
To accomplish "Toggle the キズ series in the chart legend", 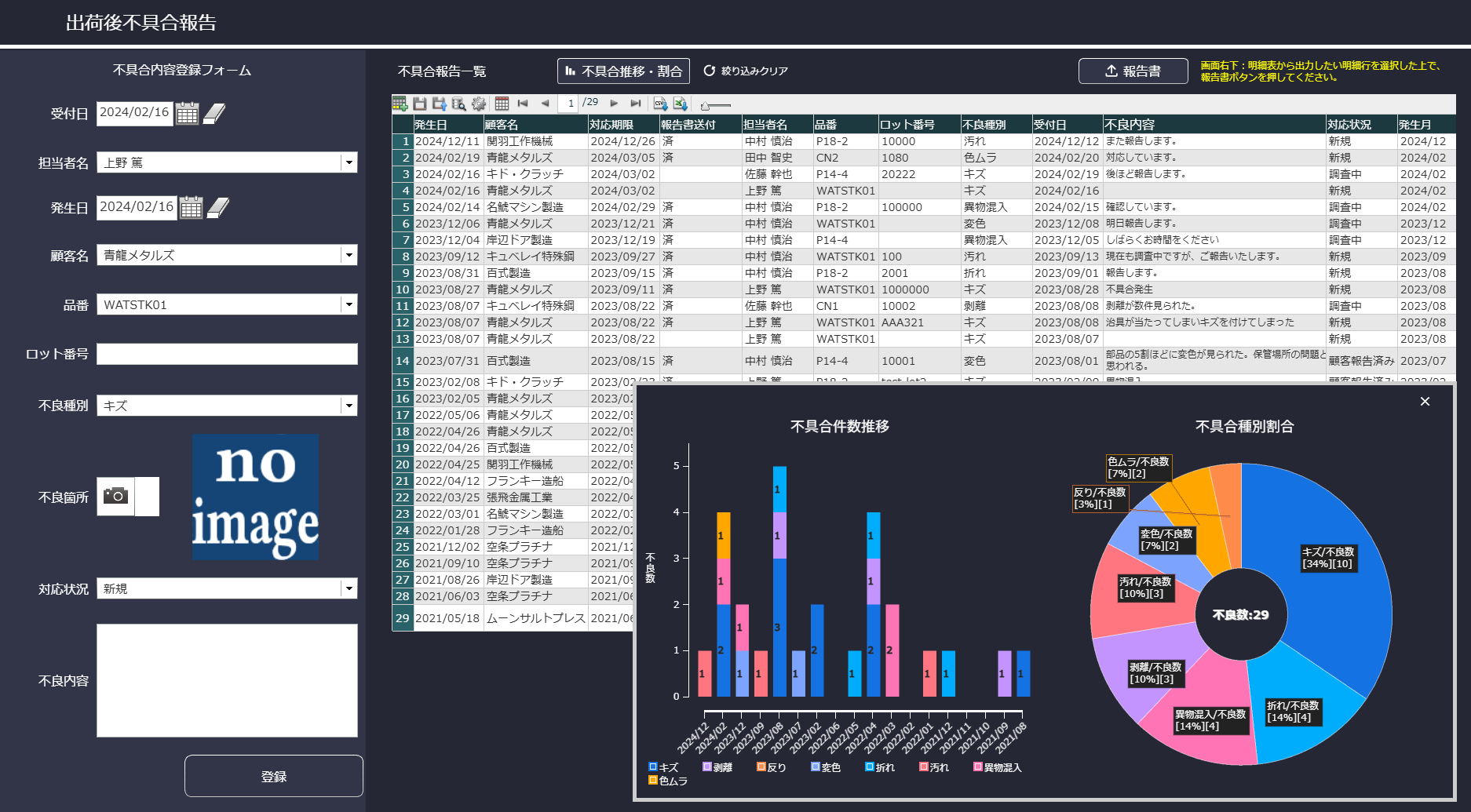I will click(x=653, y=766).
